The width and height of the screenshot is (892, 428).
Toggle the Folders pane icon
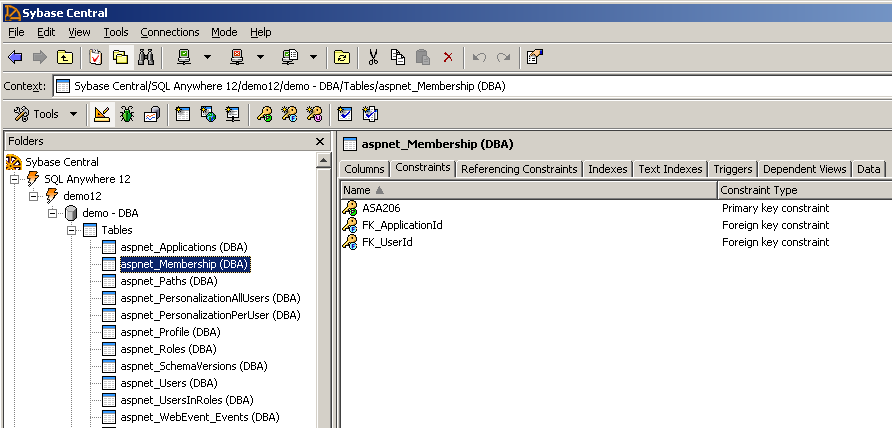[x=121, y=57]
